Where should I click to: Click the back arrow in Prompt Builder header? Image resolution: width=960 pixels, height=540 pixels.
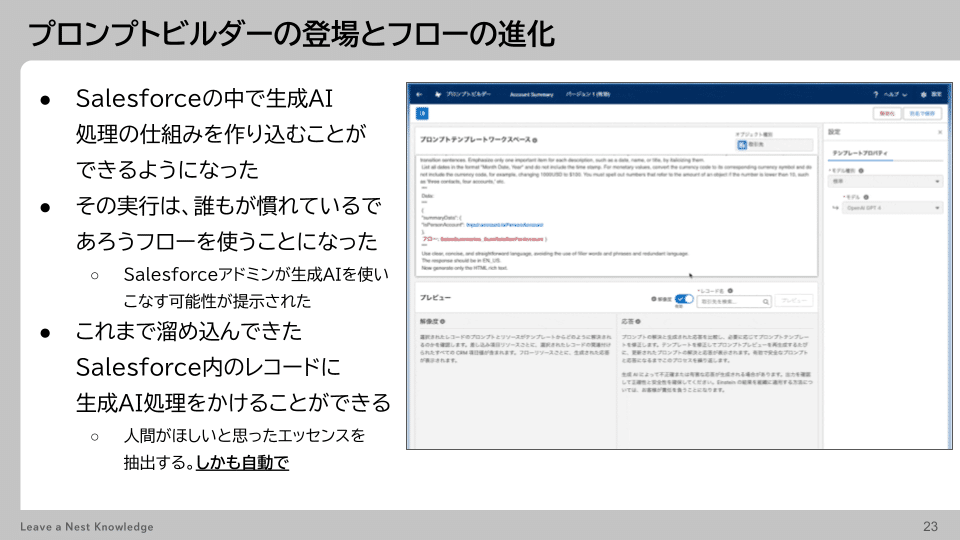(x=419, y=94)
